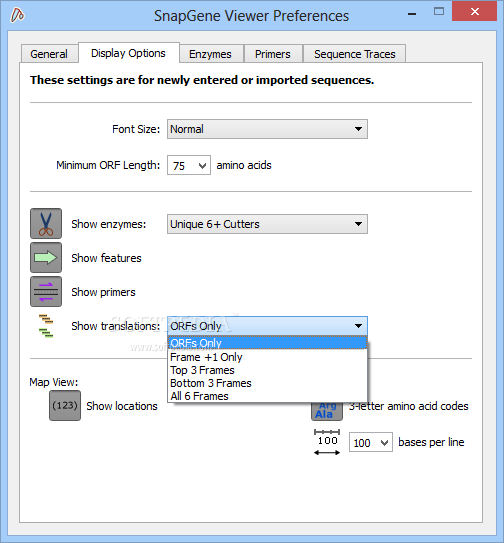This screenshot has height=543, width=504.
Task: Open the Primers tab
Action: (x=273, y=54)
